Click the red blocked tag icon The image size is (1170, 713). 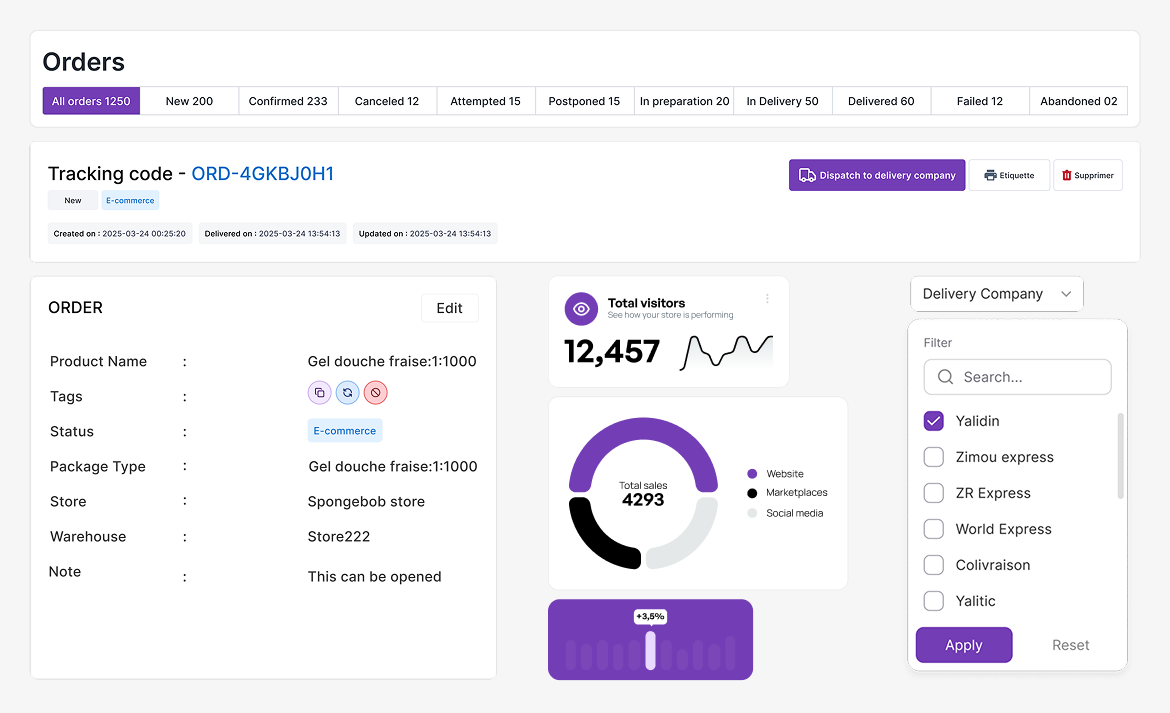tap(375, 393)
